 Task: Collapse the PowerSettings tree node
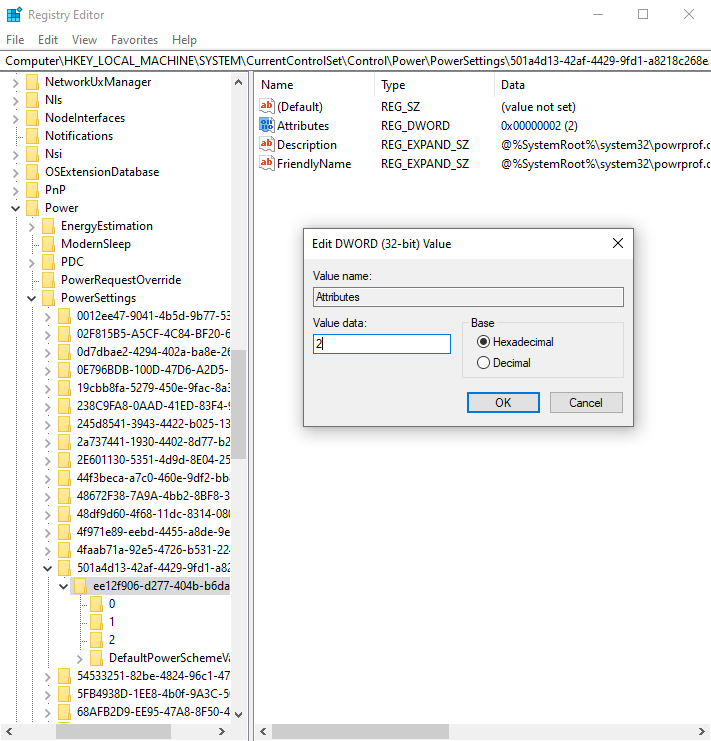32,298
